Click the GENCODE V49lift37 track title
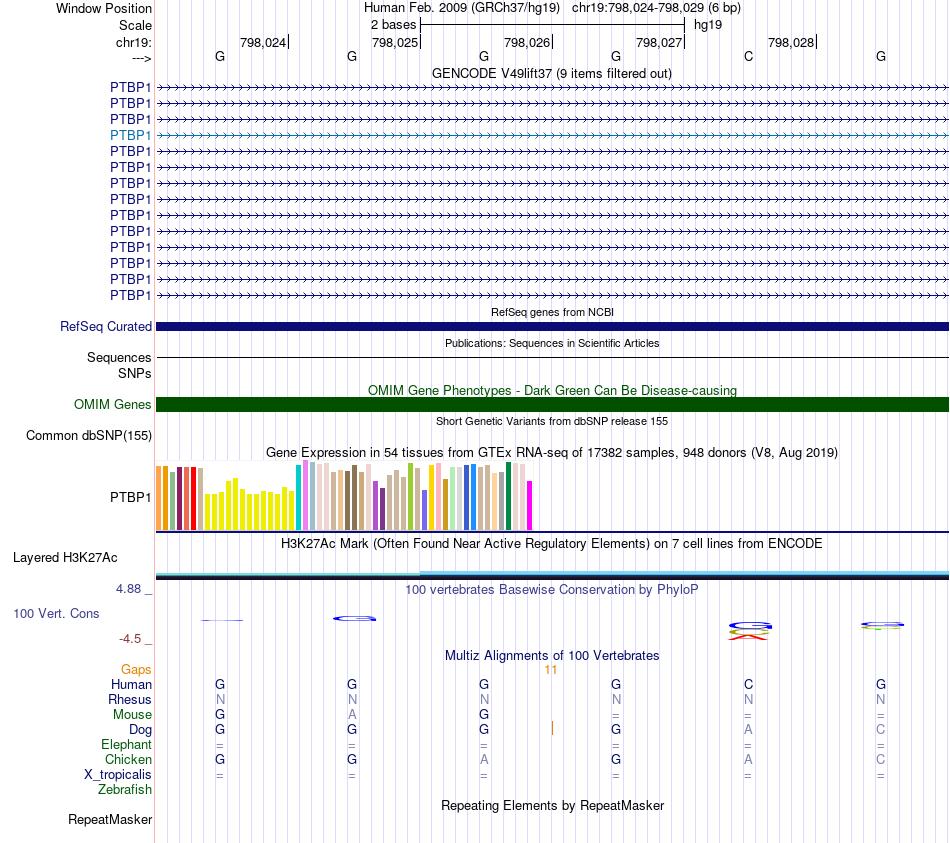The width and height of the screenshot is (950, 843). (x=552, y=73)
